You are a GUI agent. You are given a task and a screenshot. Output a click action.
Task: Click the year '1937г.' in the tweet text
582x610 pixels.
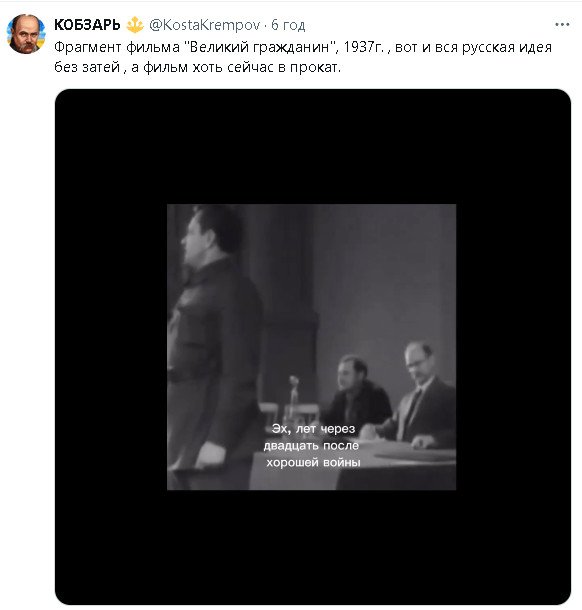tap(363, 47)
